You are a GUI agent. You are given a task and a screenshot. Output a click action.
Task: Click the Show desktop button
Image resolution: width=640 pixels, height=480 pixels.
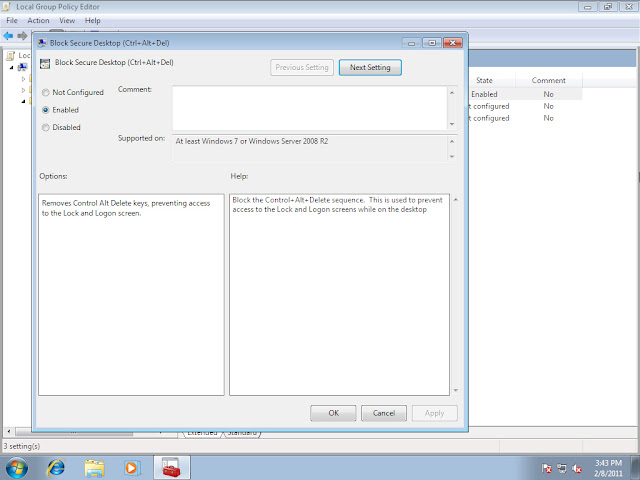pyautogui.click(x=636, y=468)
